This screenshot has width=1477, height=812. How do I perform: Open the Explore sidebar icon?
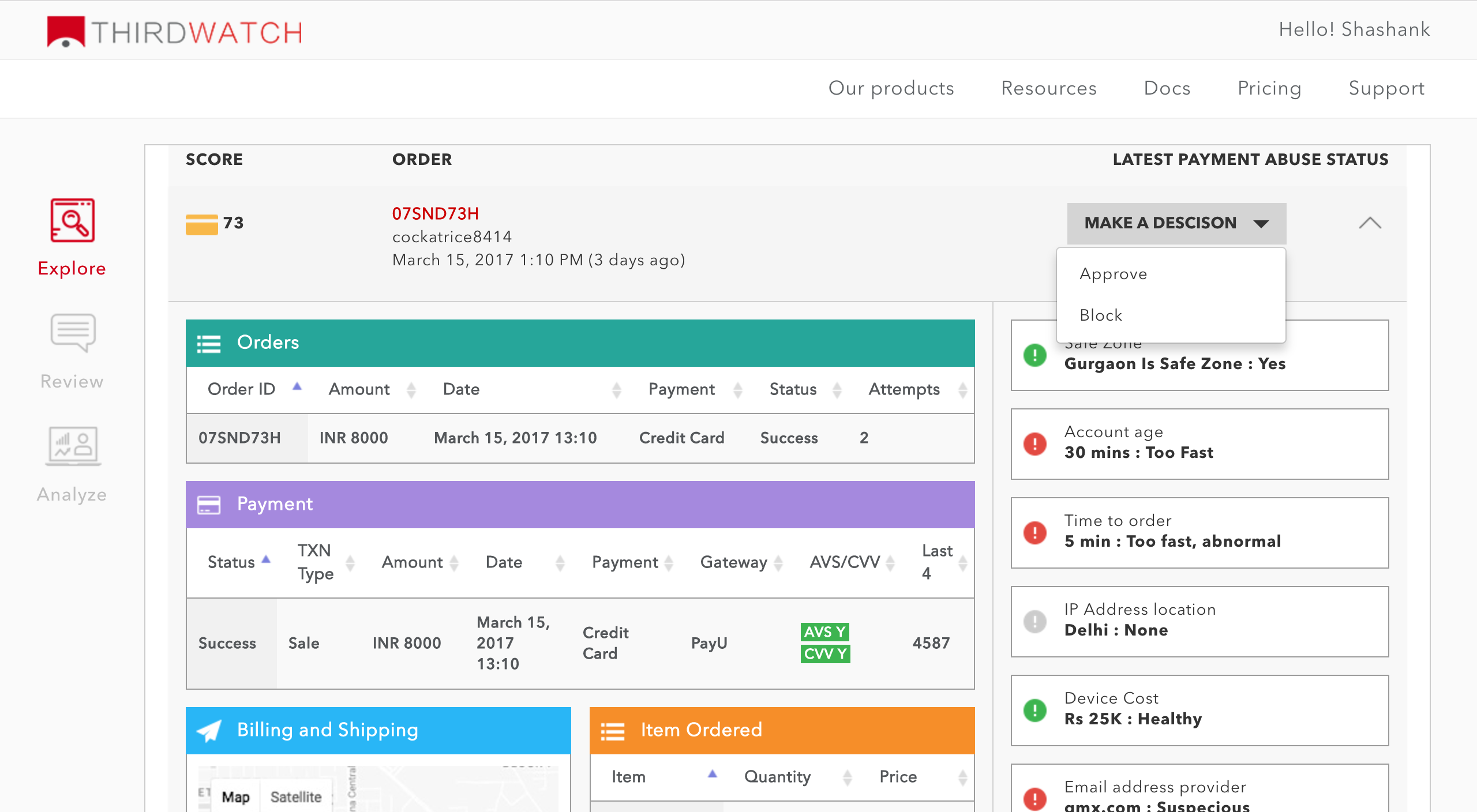pos(72,221)
